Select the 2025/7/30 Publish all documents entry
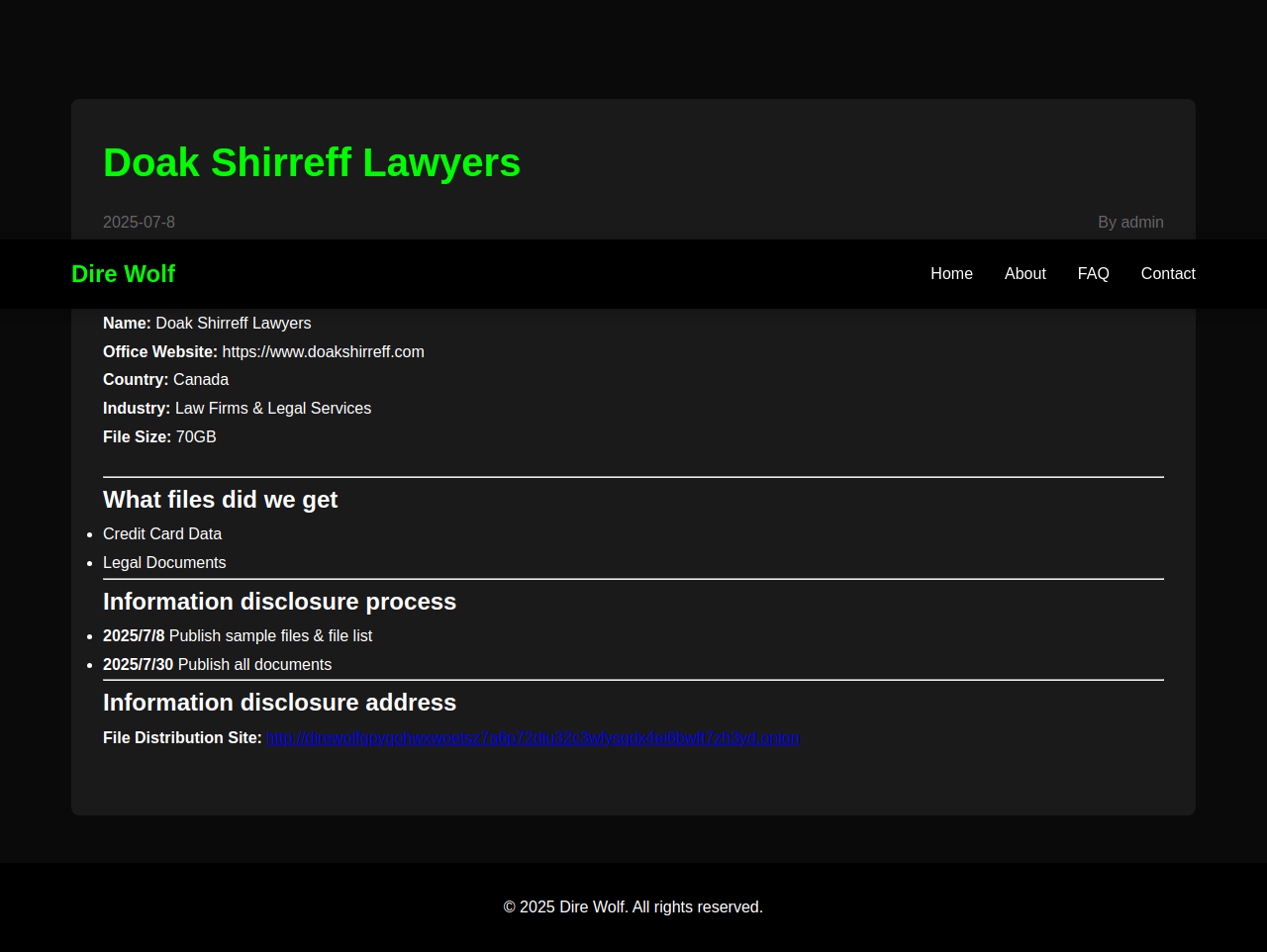The width and height of the screenshot is (1267, 952). pyautogui.click(x=217, y=665)
